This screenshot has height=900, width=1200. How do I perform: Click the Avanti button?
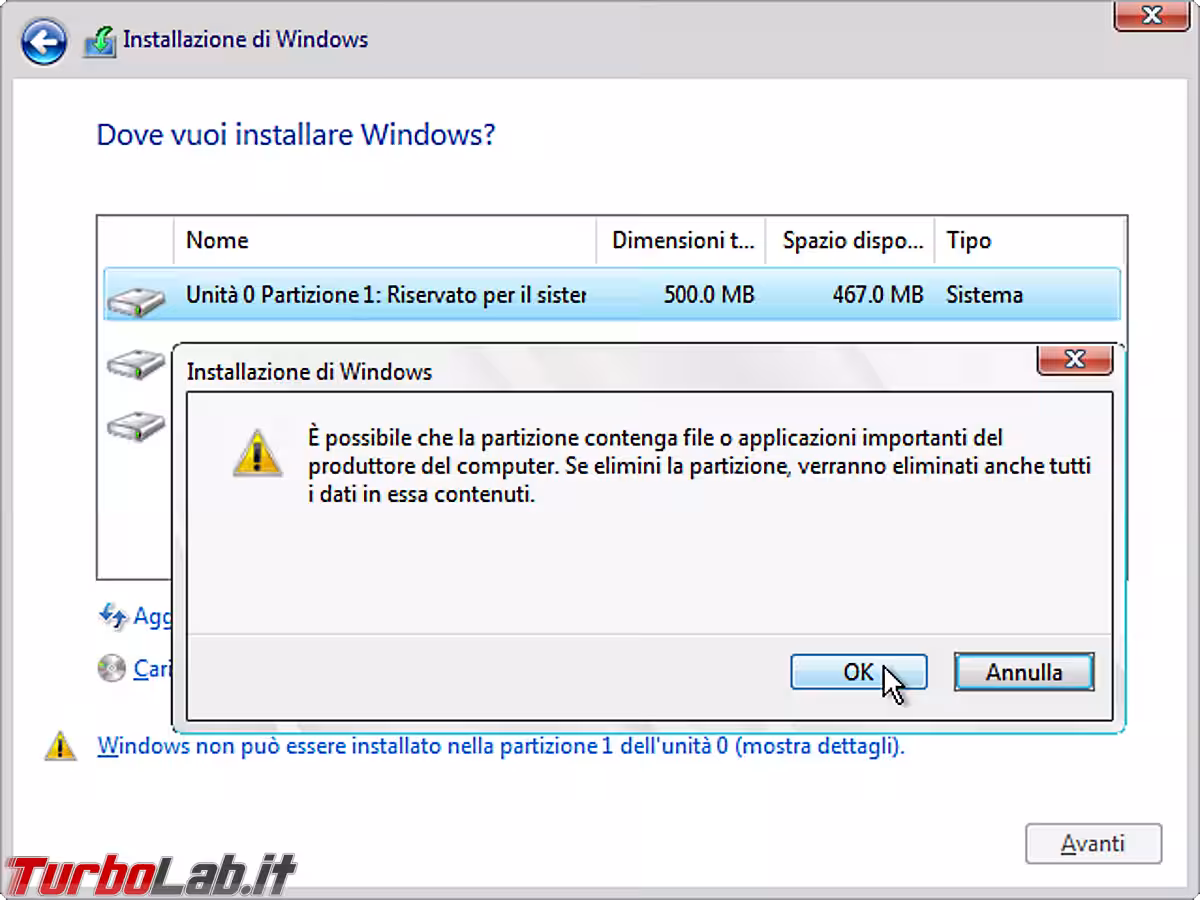tap(1093, 844)
